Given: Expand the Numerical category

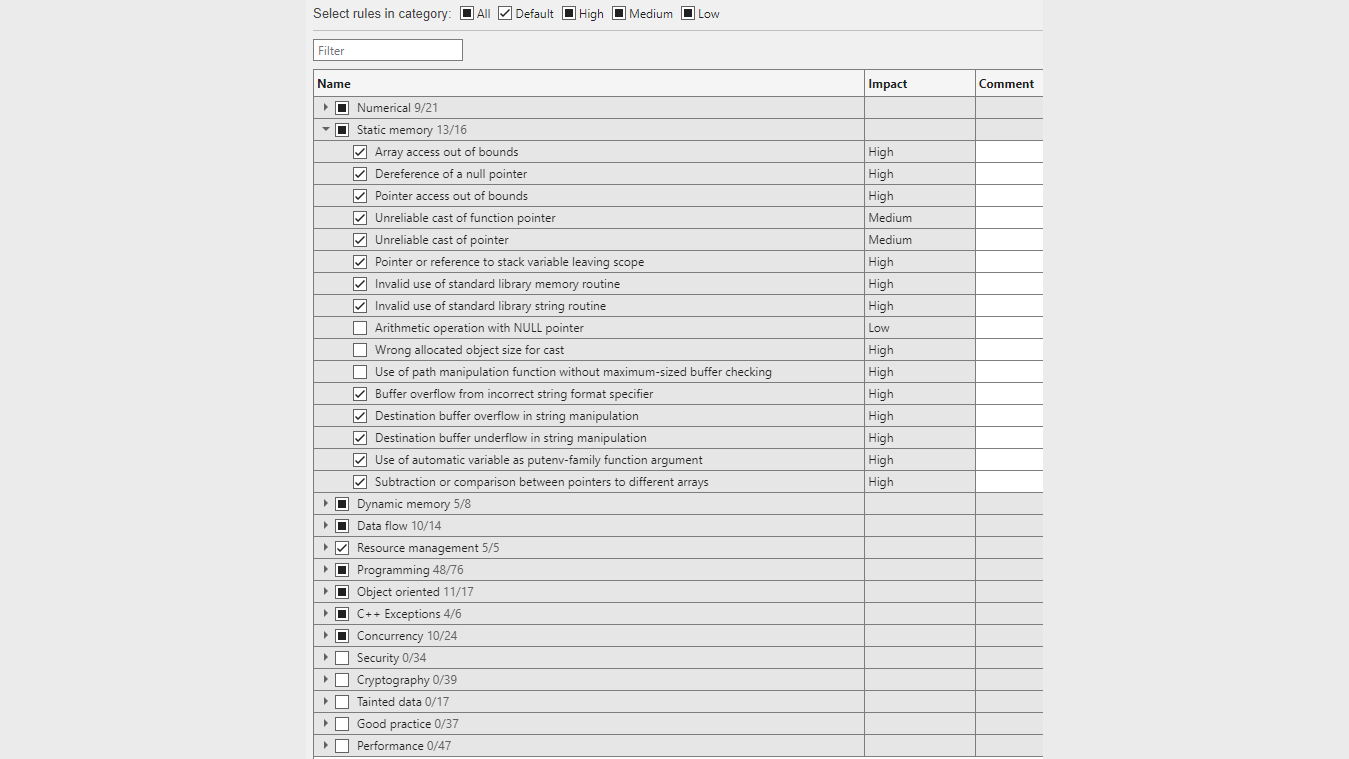Looking at the screenshot, I should [x=325, y=108].
